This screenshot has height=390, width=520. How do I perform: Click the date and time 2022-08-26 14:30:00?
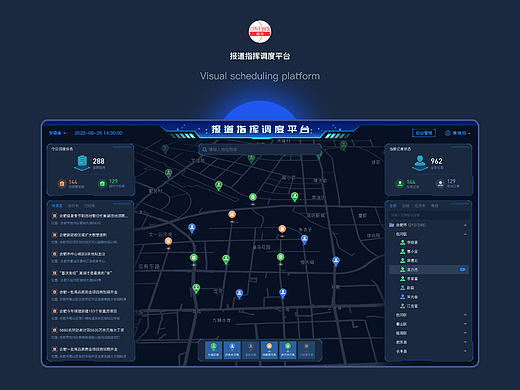[x=98, y=133]
